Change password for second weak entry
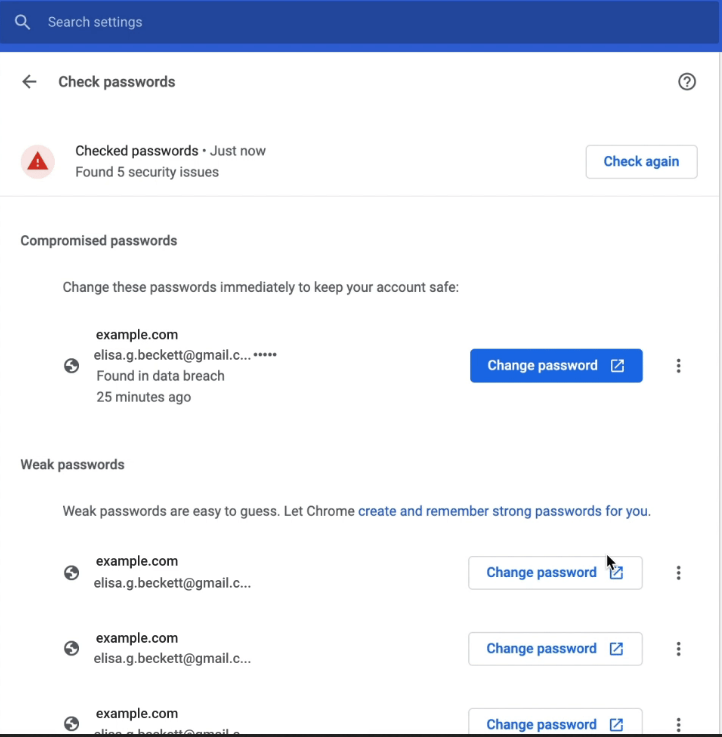This screenshot has height=737, width=722. [555, 649]
